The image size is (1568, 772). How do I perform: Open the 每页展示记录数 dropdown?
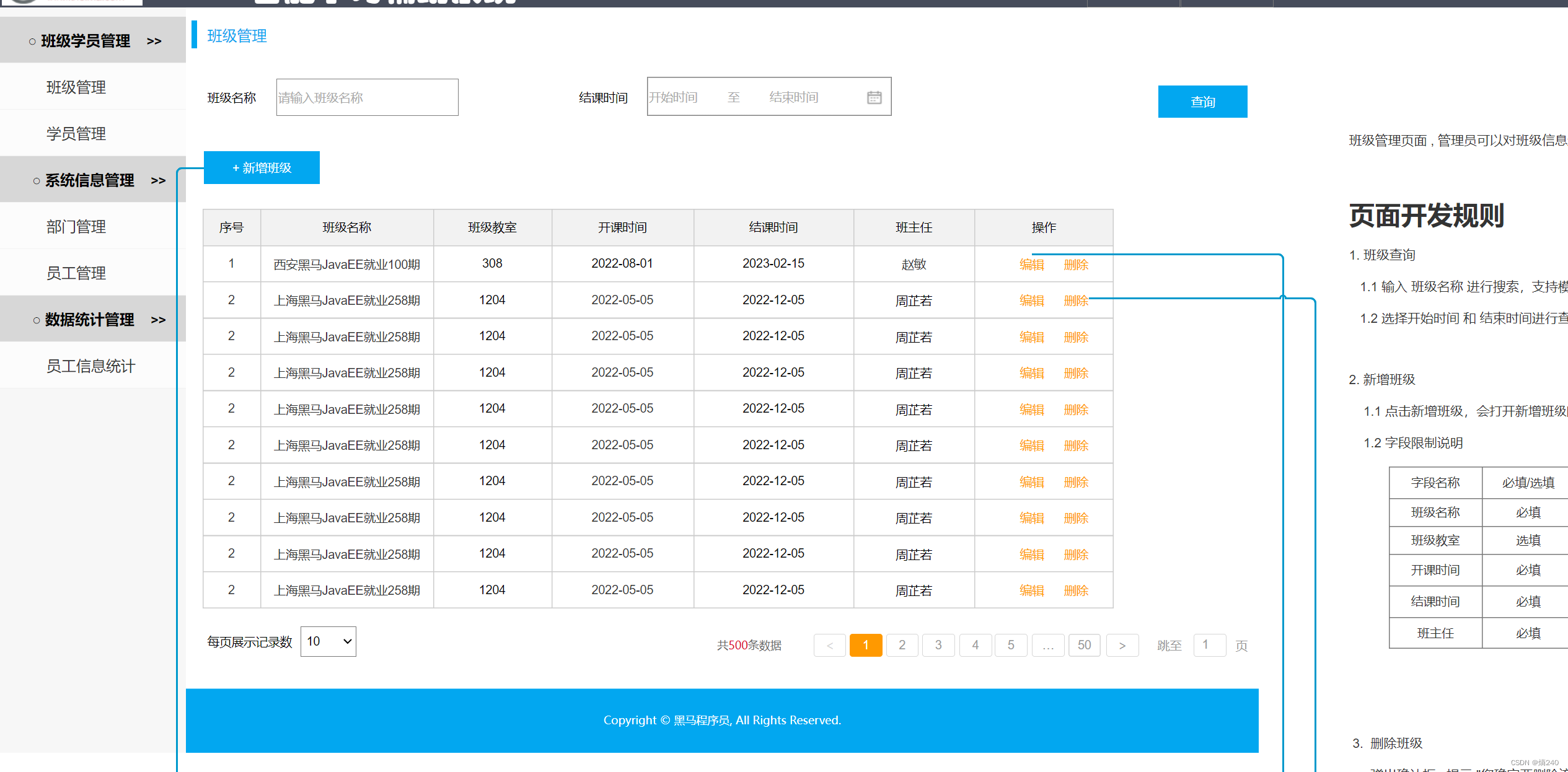(328, 641)
